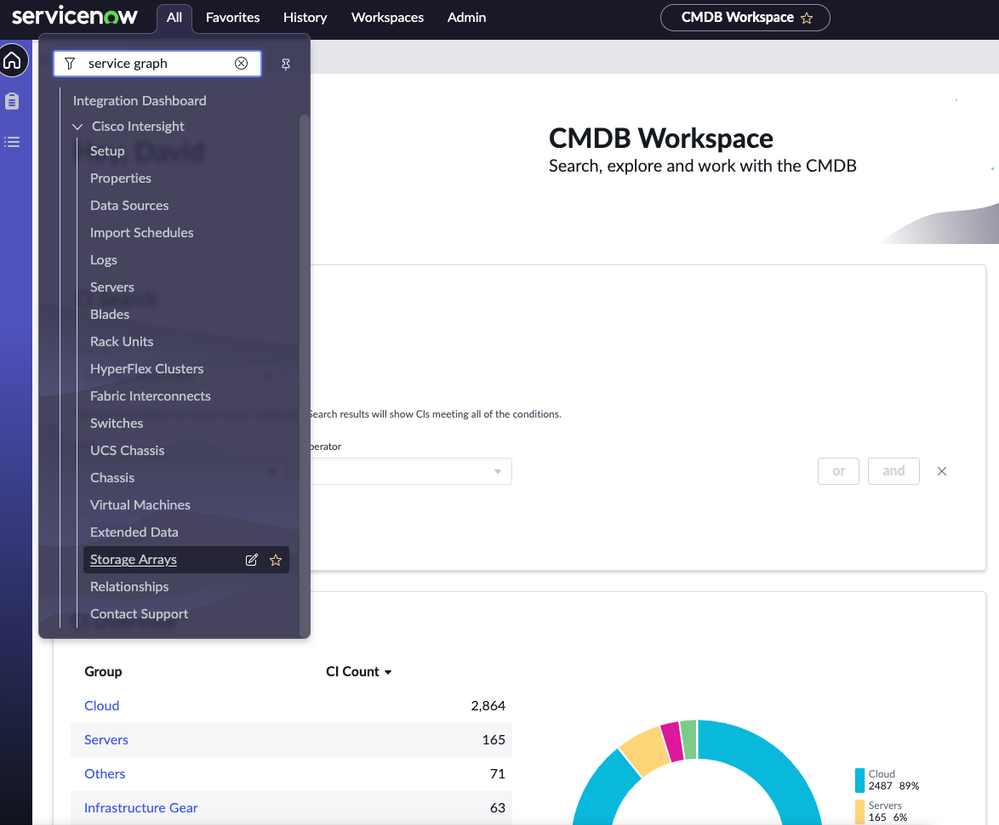Sort by CI Count column arrow

[x=388, y=672]
